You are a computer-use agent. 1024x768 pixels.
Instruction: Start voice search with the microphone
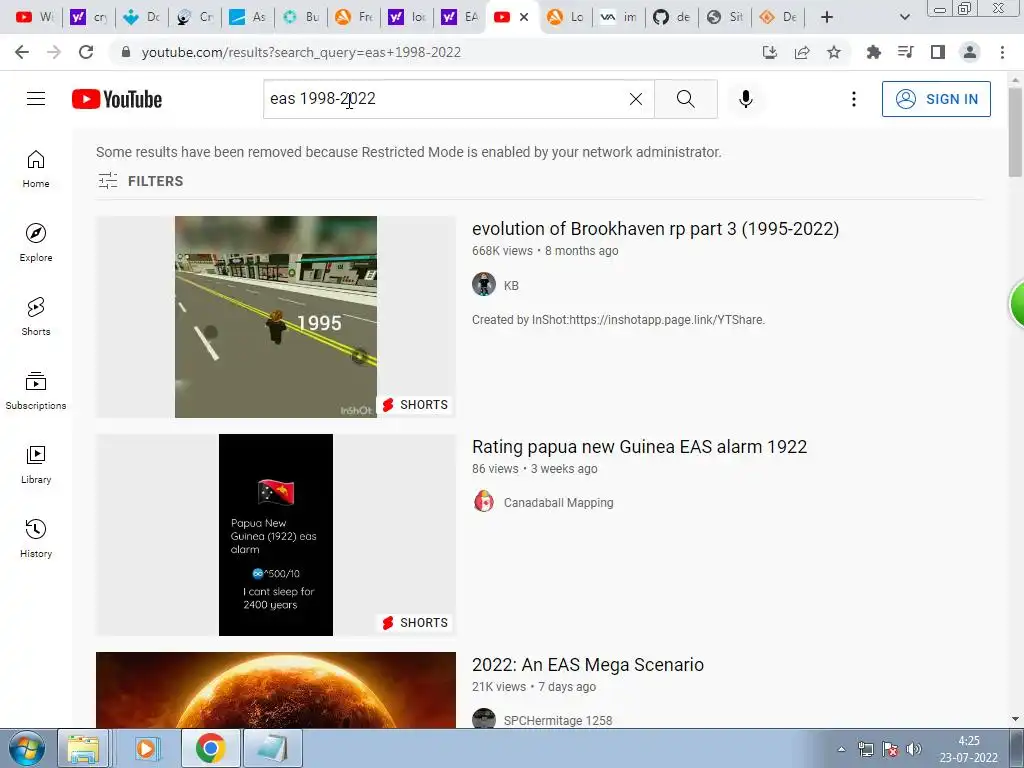(x=745, y=99)
